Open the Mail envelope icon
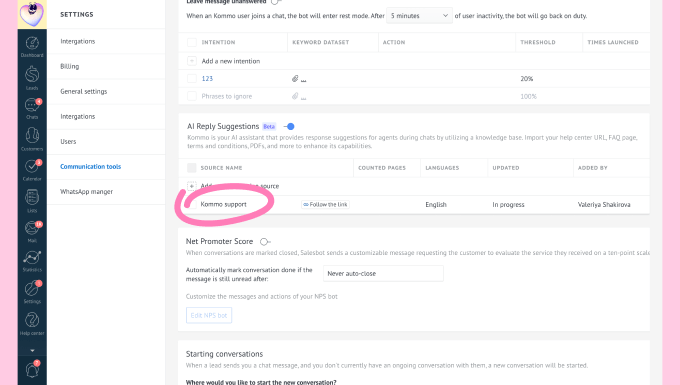The image size is (680, 385). pyautogui.click(x=32, y=228)
